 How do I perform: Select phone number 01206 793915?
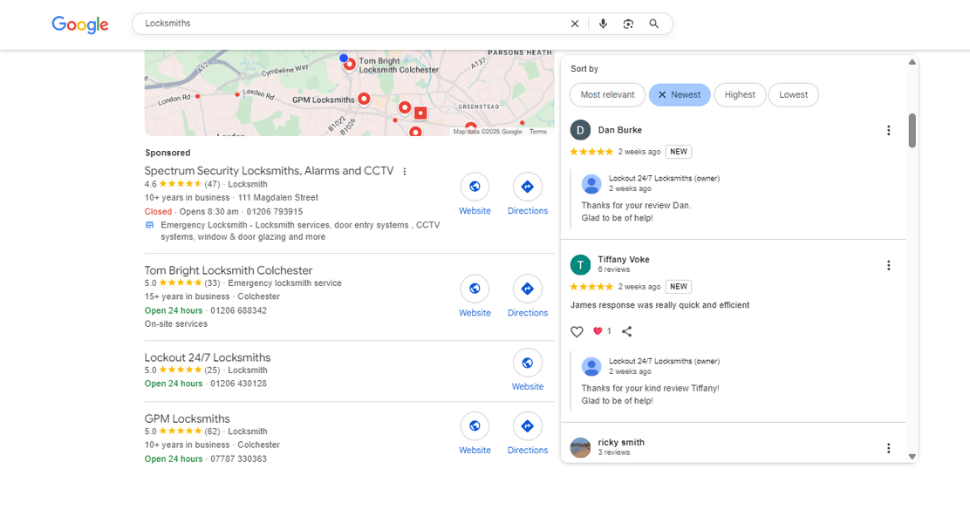pyautogui.click(x=275, y=212)
